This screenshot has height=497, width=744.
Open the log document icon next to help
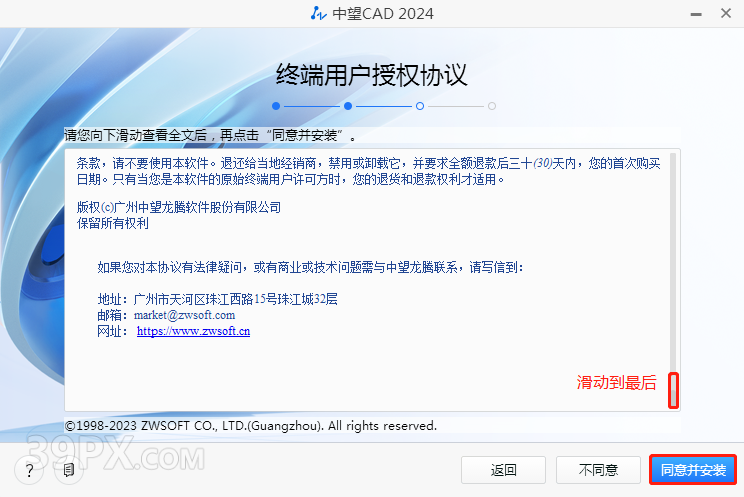click(69, 470)
